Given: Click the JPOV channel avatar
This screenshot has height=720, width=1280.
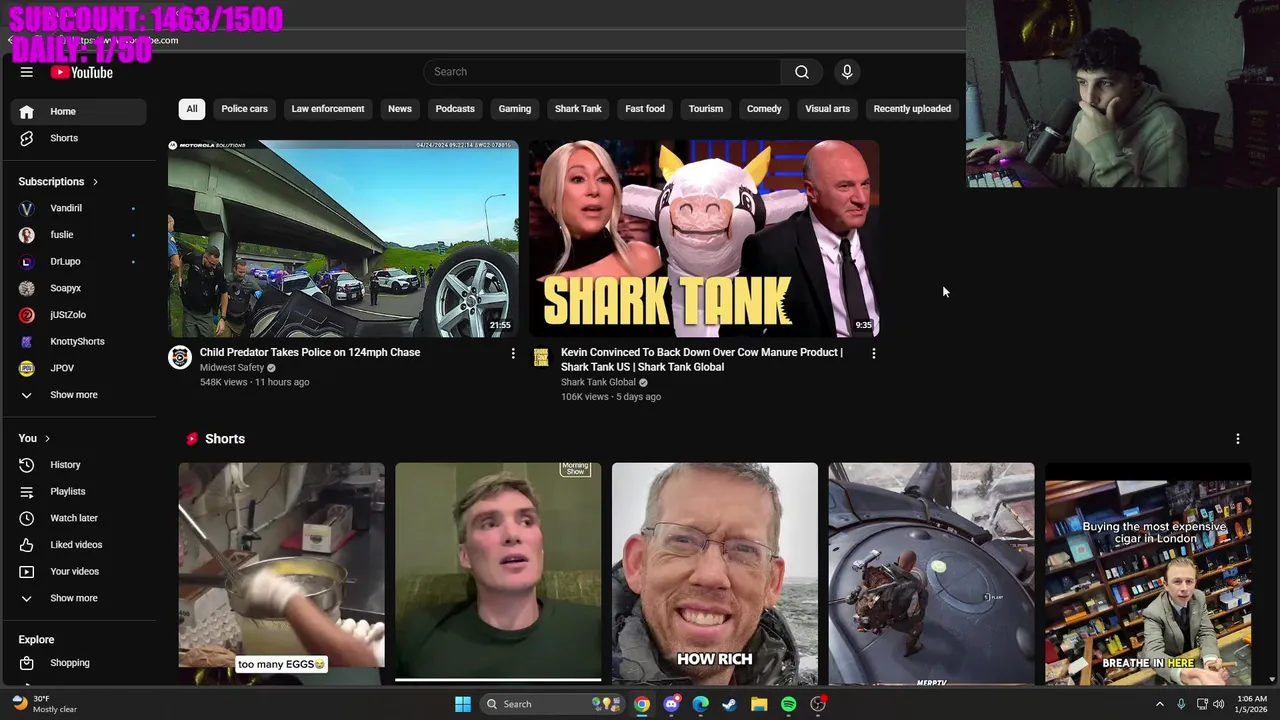Looking at the screenshot, I should [27, 368].
